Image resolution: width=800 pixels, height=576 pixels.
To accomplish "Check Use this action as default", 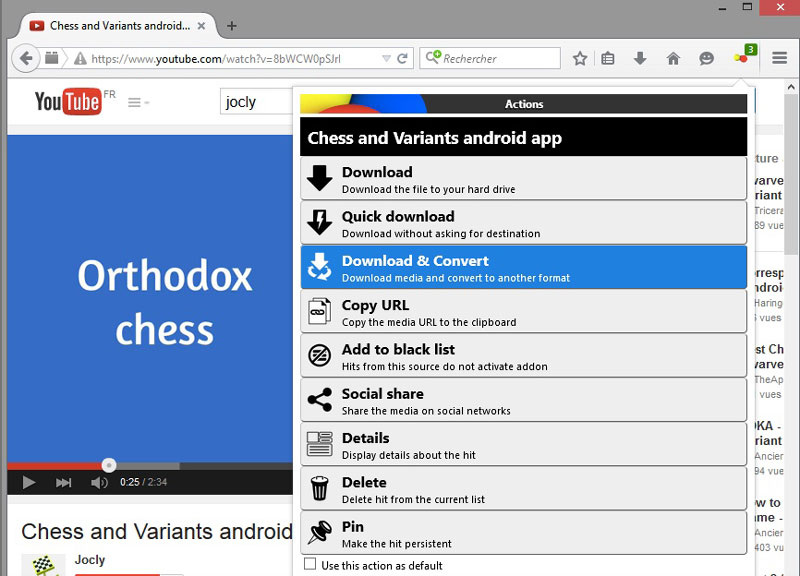I will point(310,564).
